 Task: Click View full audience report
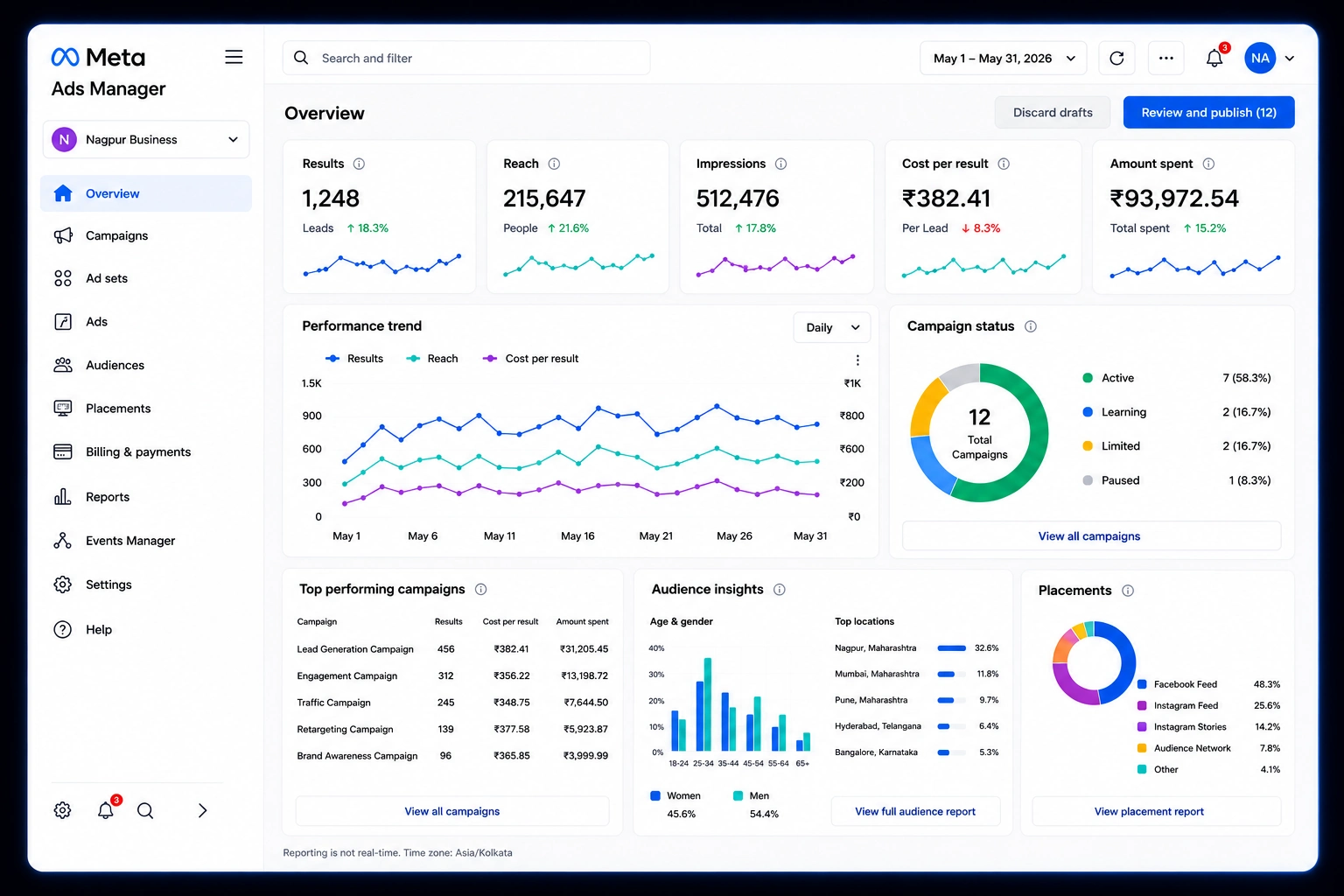coord(915,811)
